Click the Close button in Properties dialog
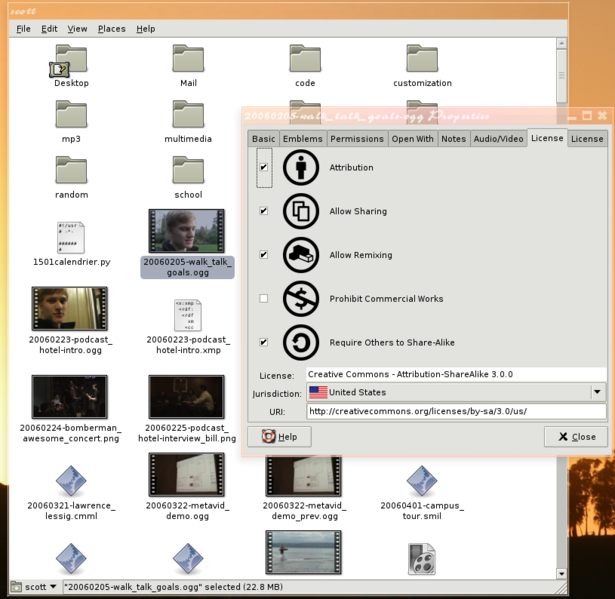The height and width of the screenshot is (599, 615). [576, 437]
